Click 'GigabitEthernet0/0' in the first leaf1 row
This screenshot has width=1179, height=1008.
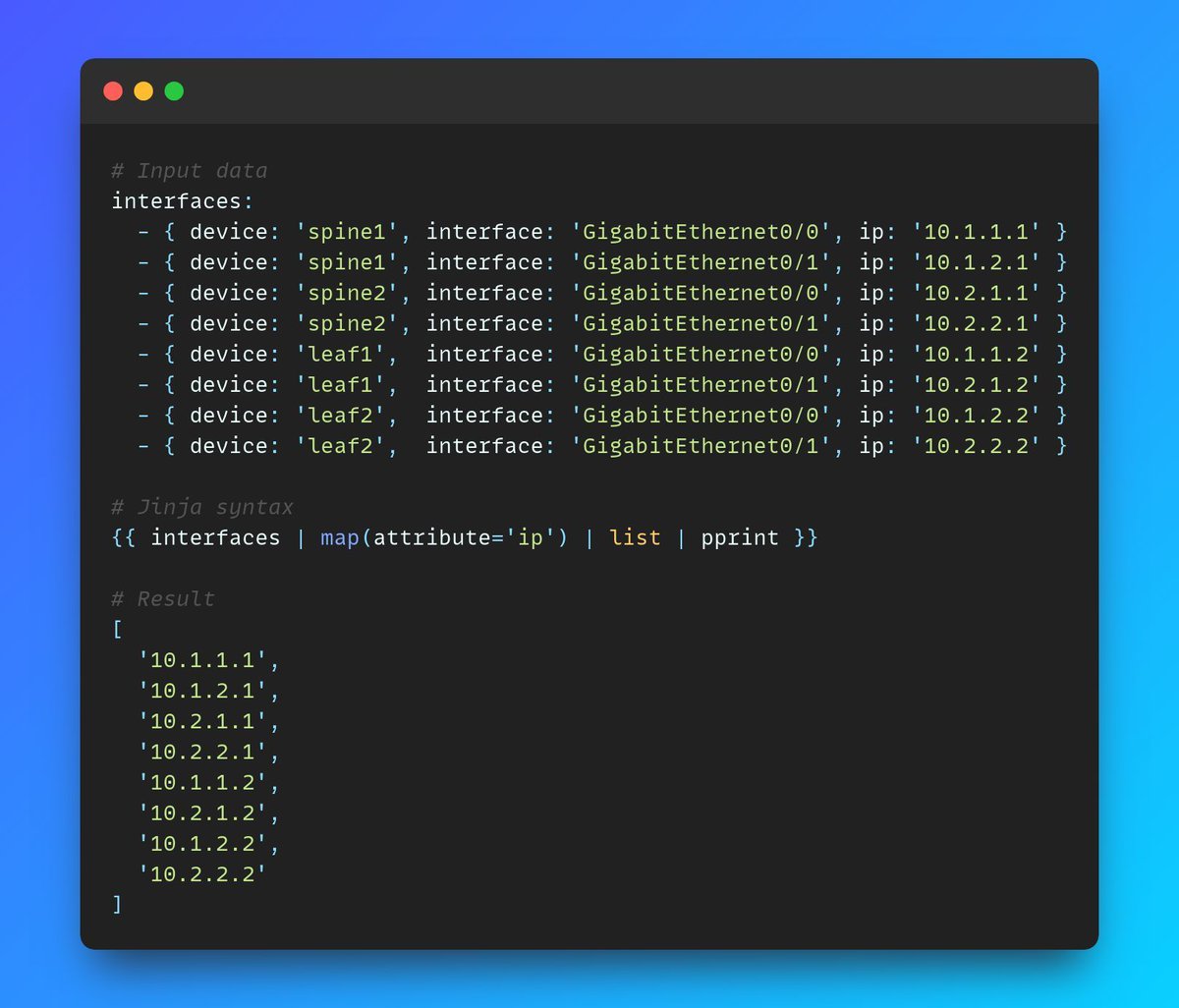702,354
